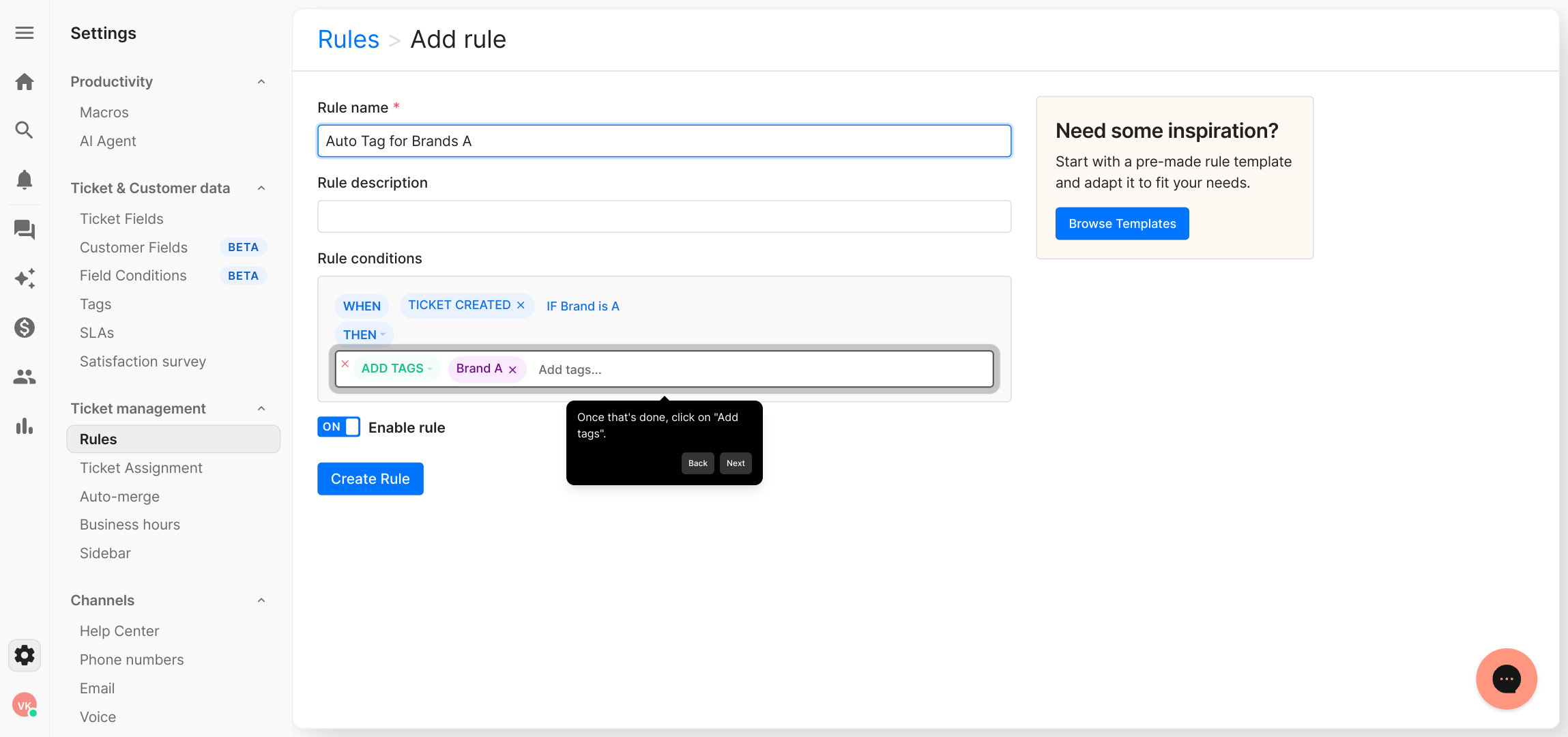Delete the ADD TAGS action with red x

[x=345, y=364]
